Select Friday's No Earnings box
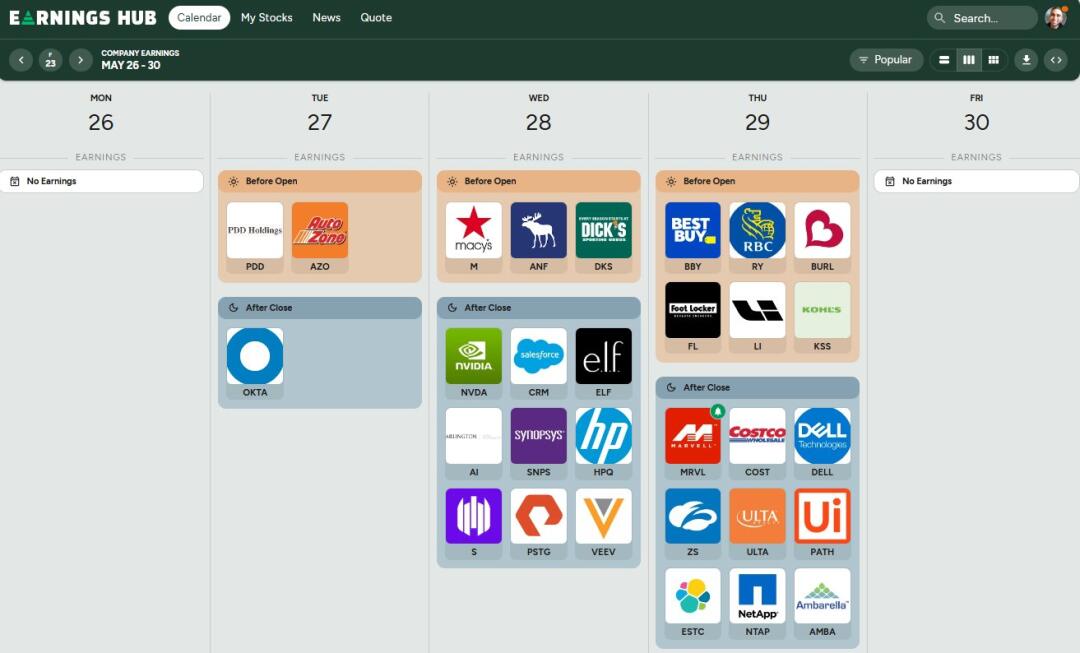The image size is (1080, 653). pos(977,181)
